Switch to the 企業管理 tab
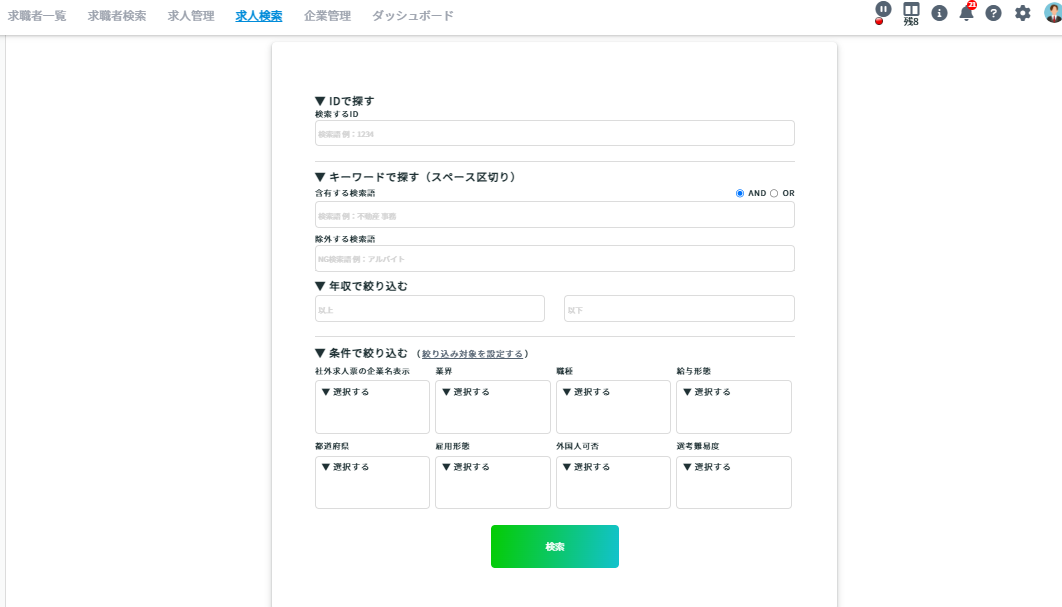1062x607 pixels. point(327,16)
